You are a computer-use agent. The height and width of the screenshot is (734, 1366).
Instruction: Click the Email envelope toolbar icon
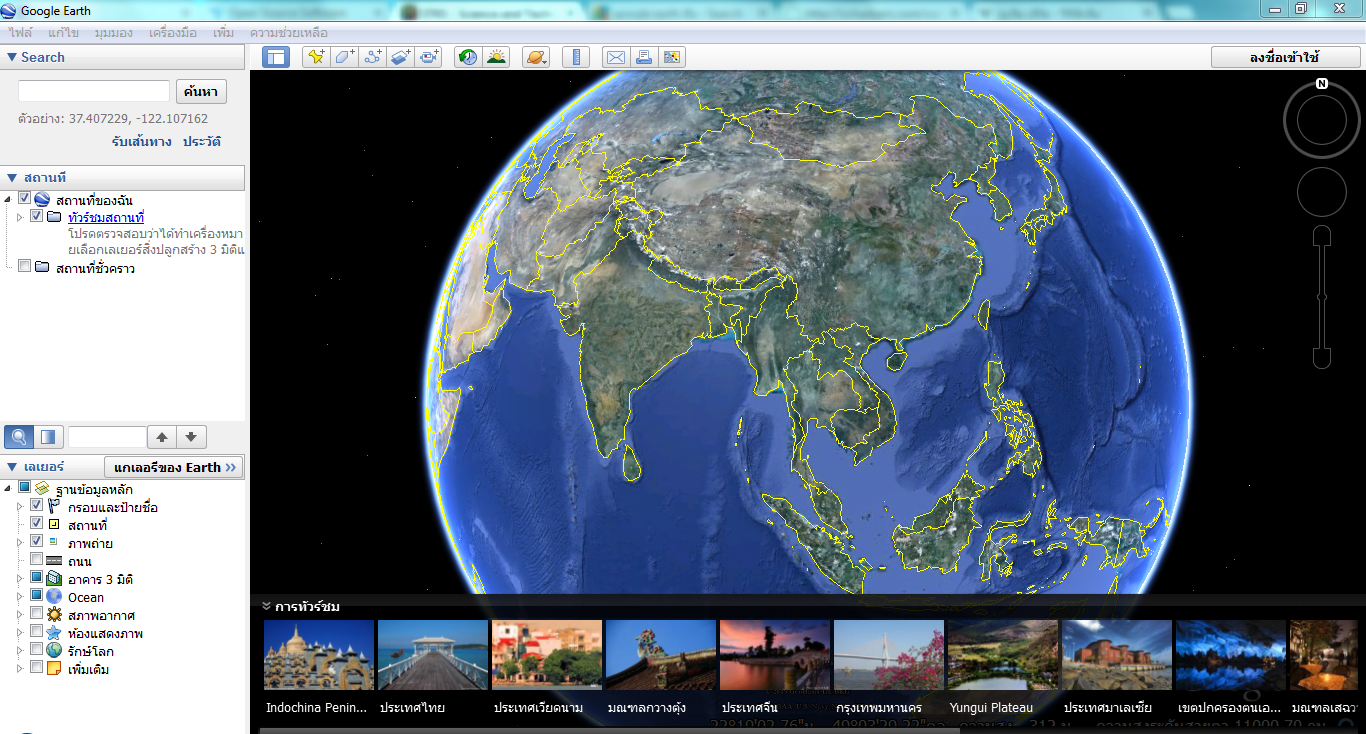[x=615, y=57]
